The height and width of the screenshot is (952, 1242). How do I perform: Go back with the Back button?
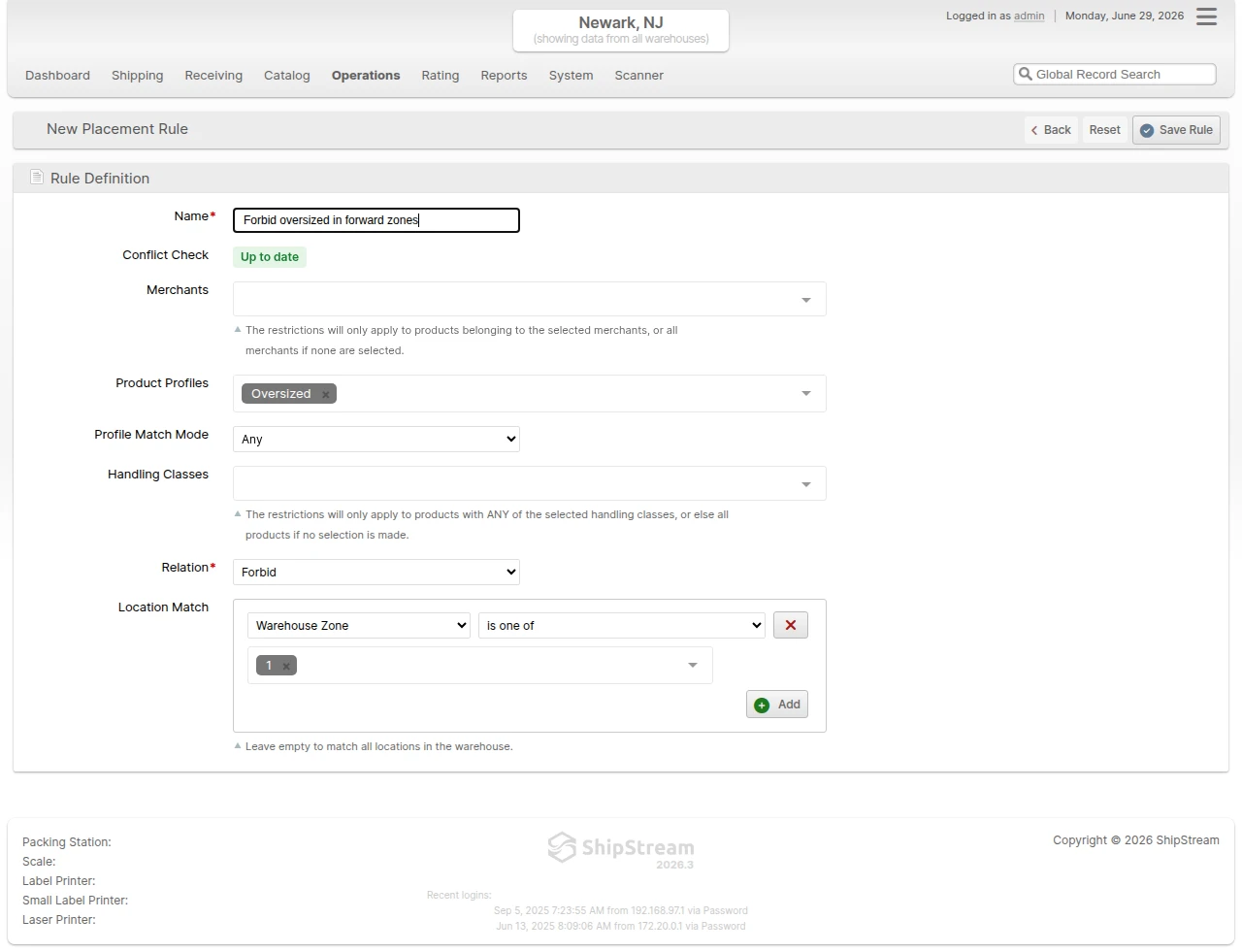pos(1051,130)
